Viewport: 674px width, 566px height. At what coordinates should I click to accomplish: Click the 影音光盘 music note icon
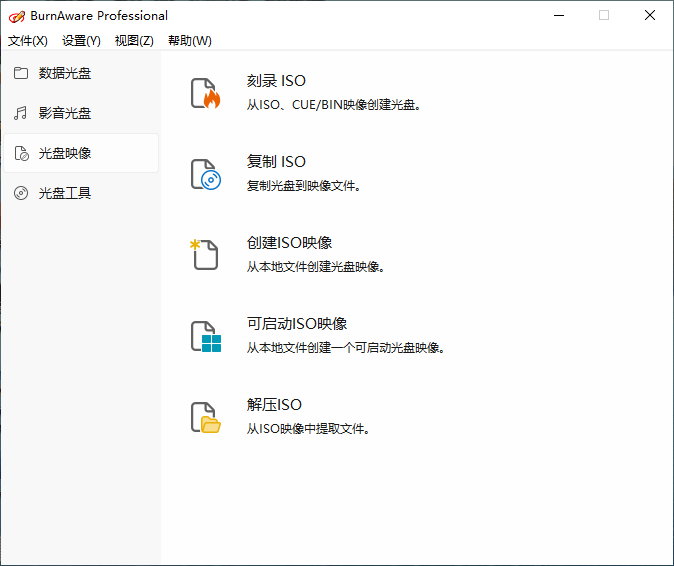click(21, 113)
